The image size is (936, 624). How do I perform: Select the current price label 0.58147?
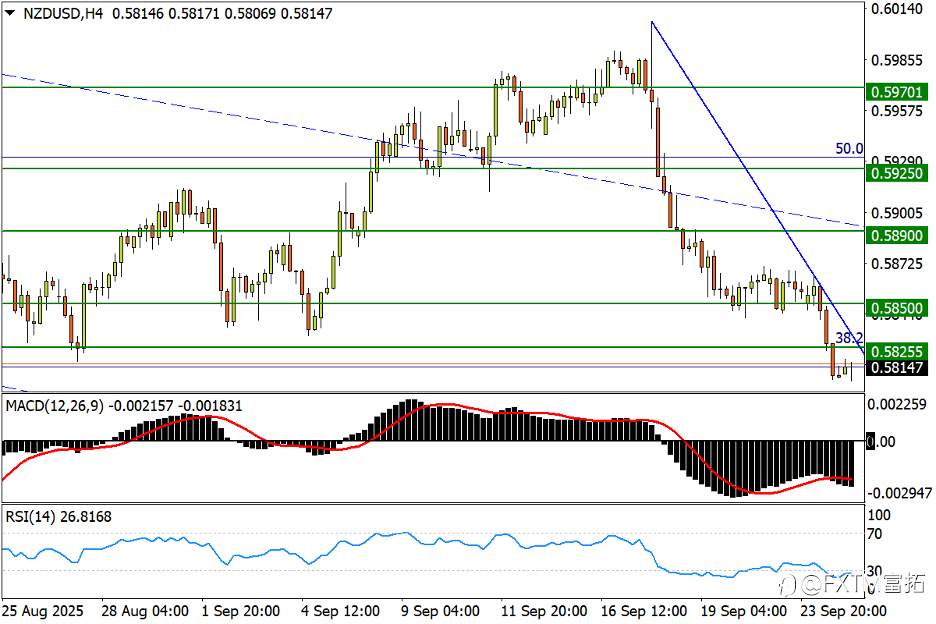897,367
